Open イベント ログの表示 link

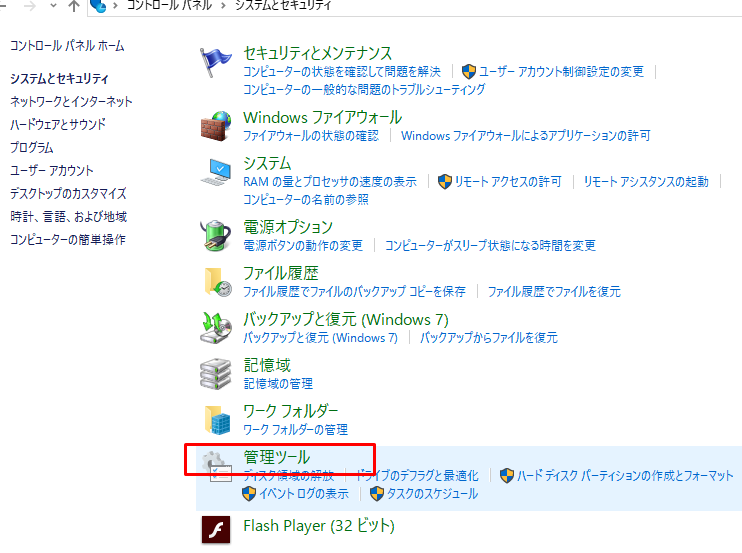point(304,494)
